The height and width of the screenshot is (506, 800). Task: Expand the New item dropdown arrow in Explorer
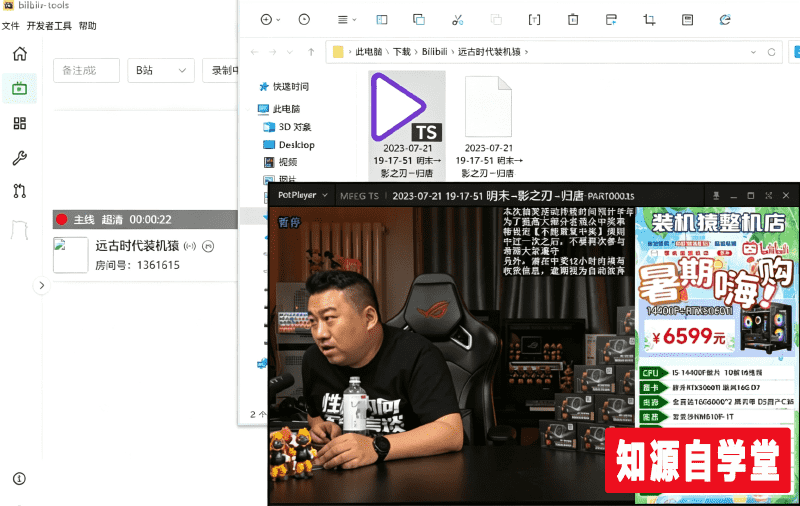tap(279, 20)
